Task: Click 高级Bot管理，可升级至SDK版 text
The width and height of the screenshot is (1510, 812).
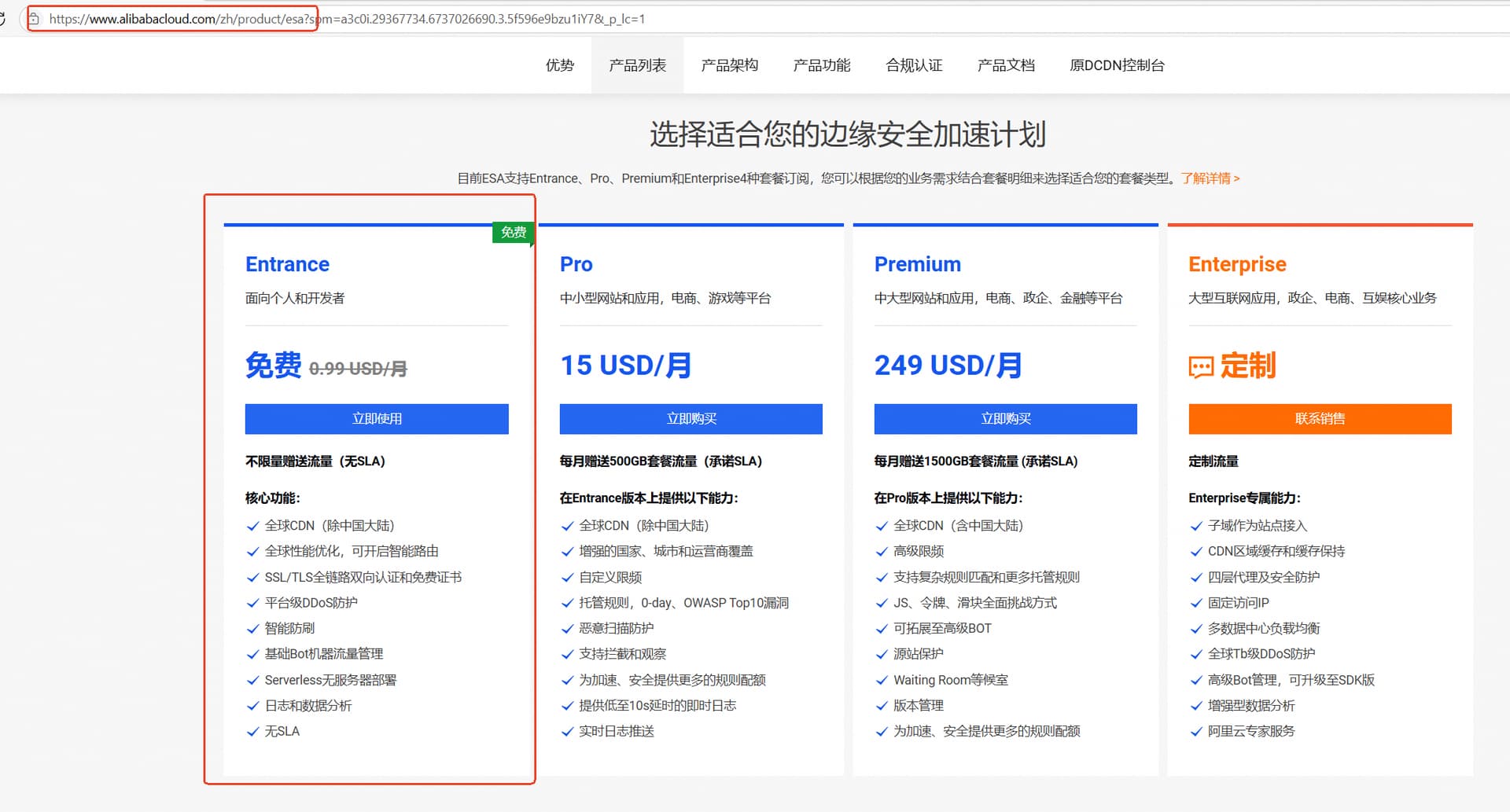Action: tap(1291, 681)
